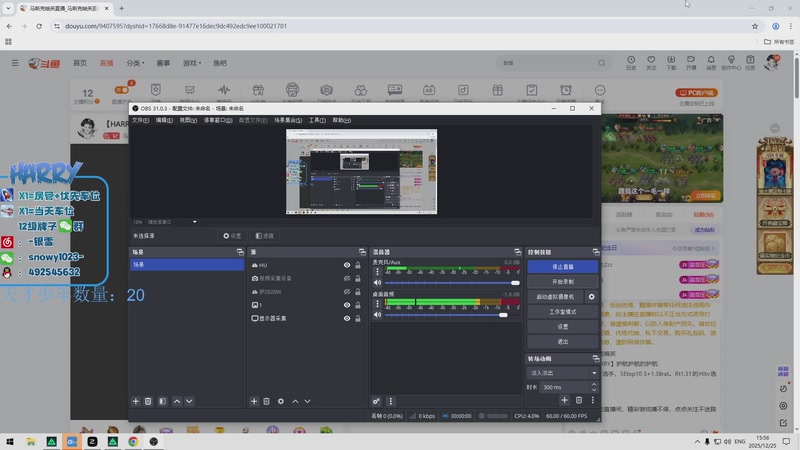Viewport: 800px width, 450px height.
Task: Click the add scene plus icon
Action: tap(136, 401)
